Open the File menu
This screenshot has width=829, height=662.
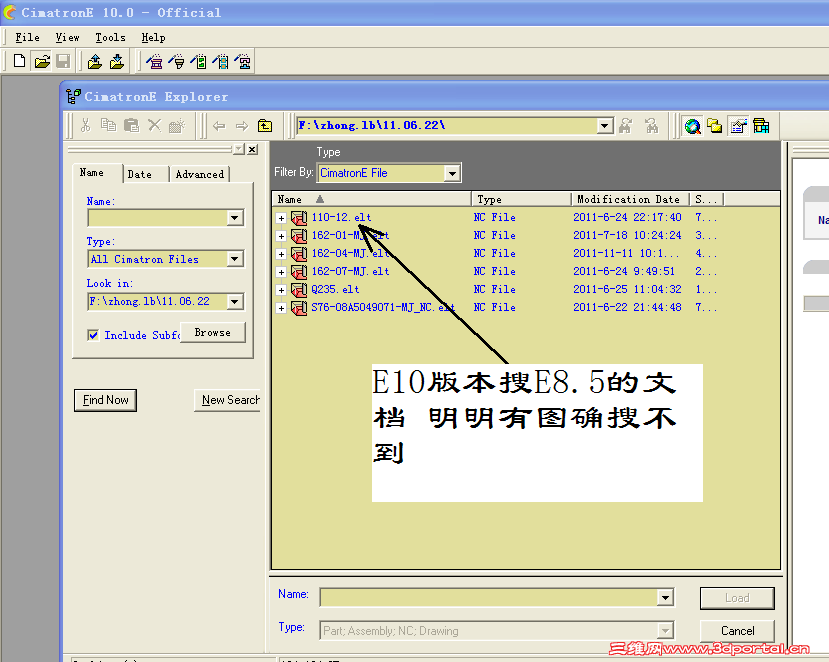(x=27, y=38)
